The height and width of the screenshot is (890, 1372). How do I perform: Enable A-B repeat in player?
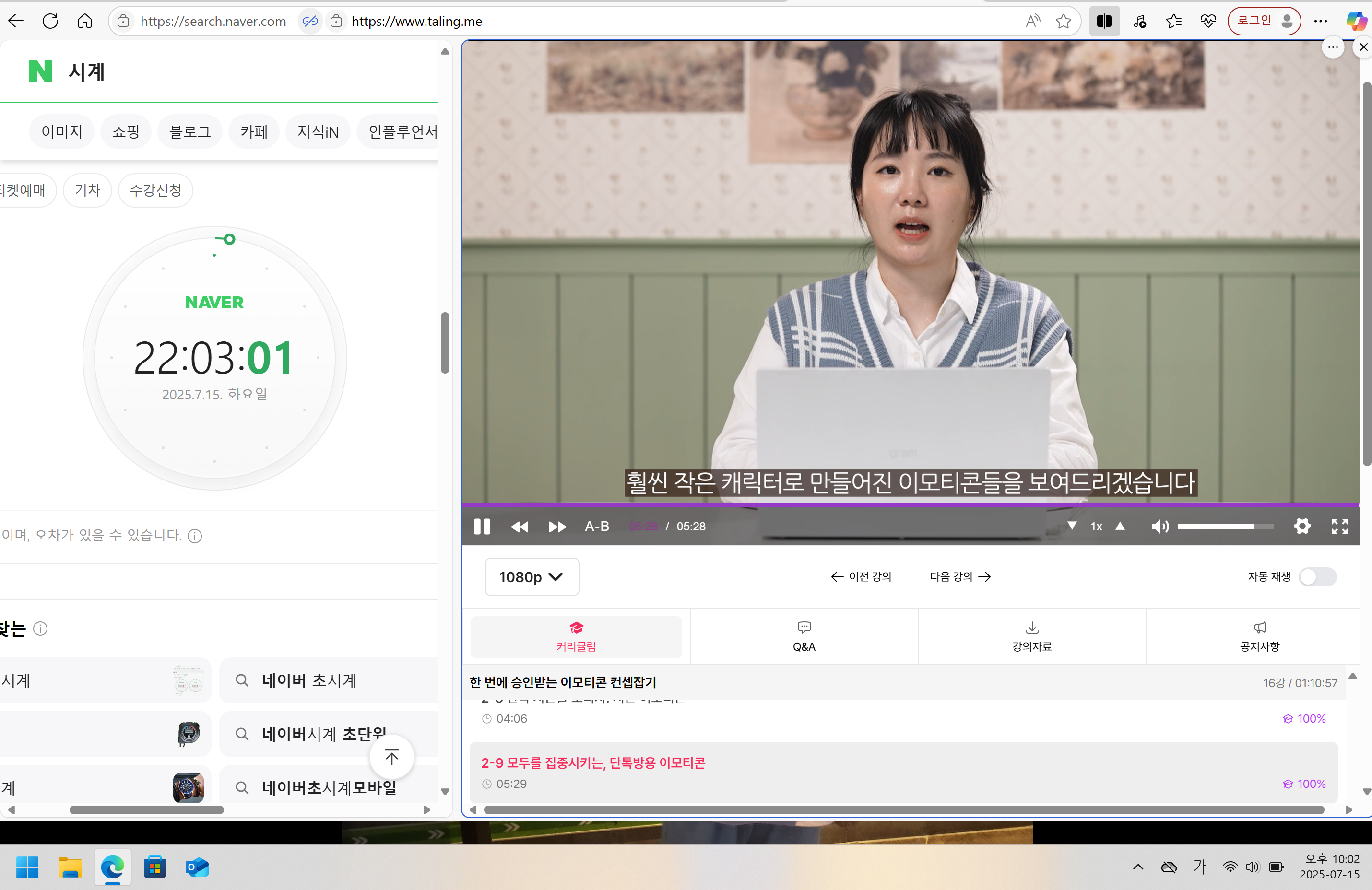tap(597, 527)
